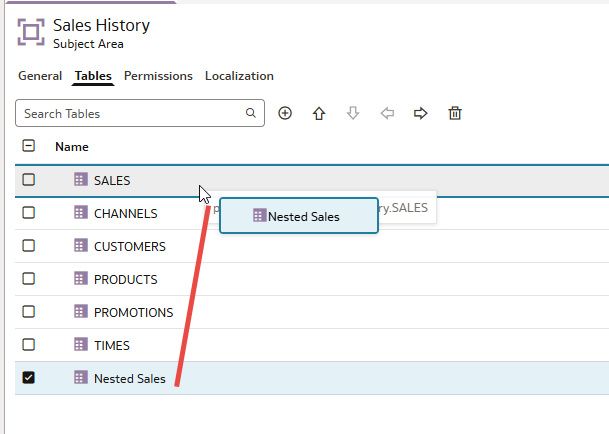This screenshot has width=609, height=434.
Task: Check the SALES table checkbox
Action: tap(29, 180)
